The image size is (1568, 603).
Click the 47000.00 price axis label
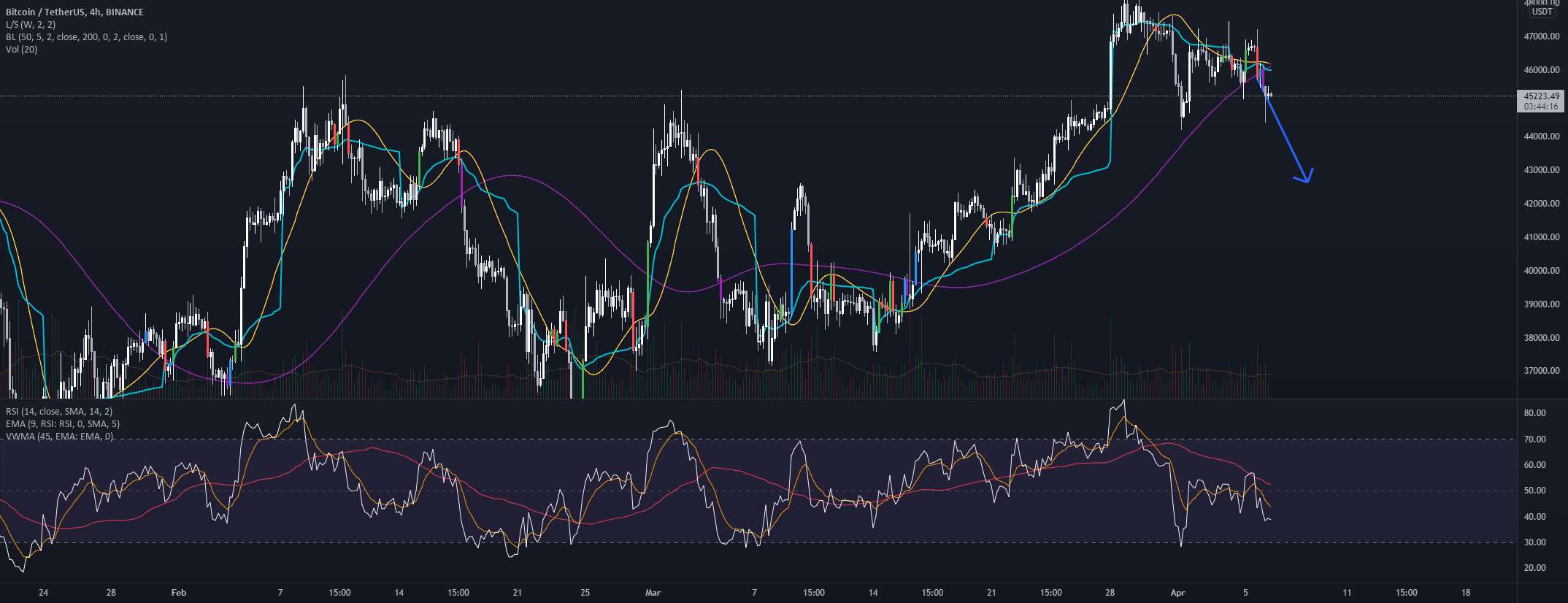point(1542,37)
